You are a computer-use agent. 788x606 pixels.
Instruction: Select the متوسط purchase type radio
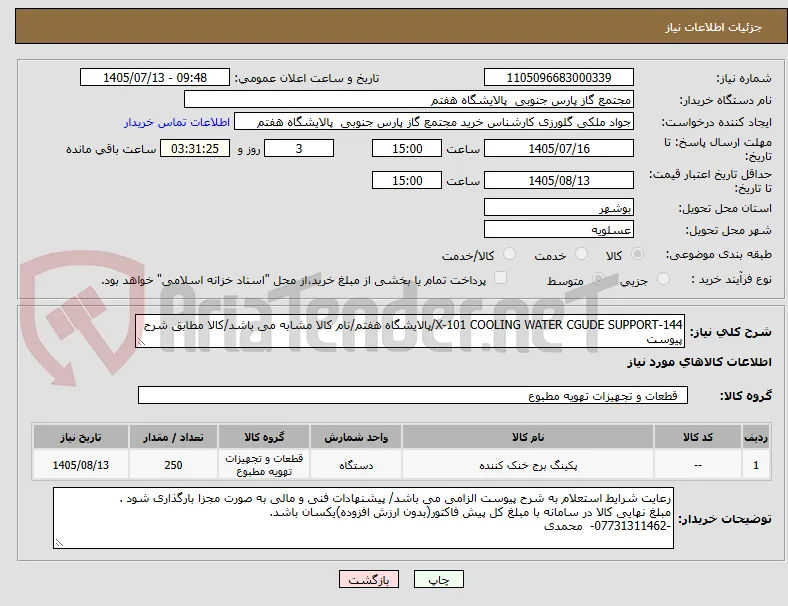[598, 279]
